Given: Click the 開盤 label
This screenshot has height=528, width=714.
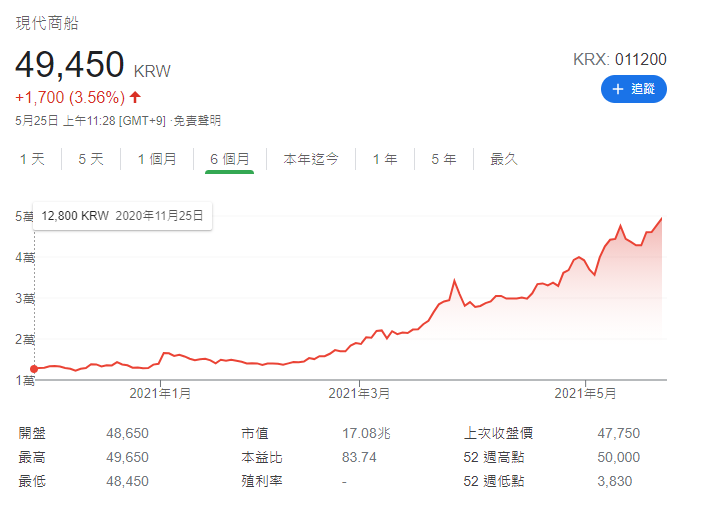Looking at the screenshot, I should (32, 433).
